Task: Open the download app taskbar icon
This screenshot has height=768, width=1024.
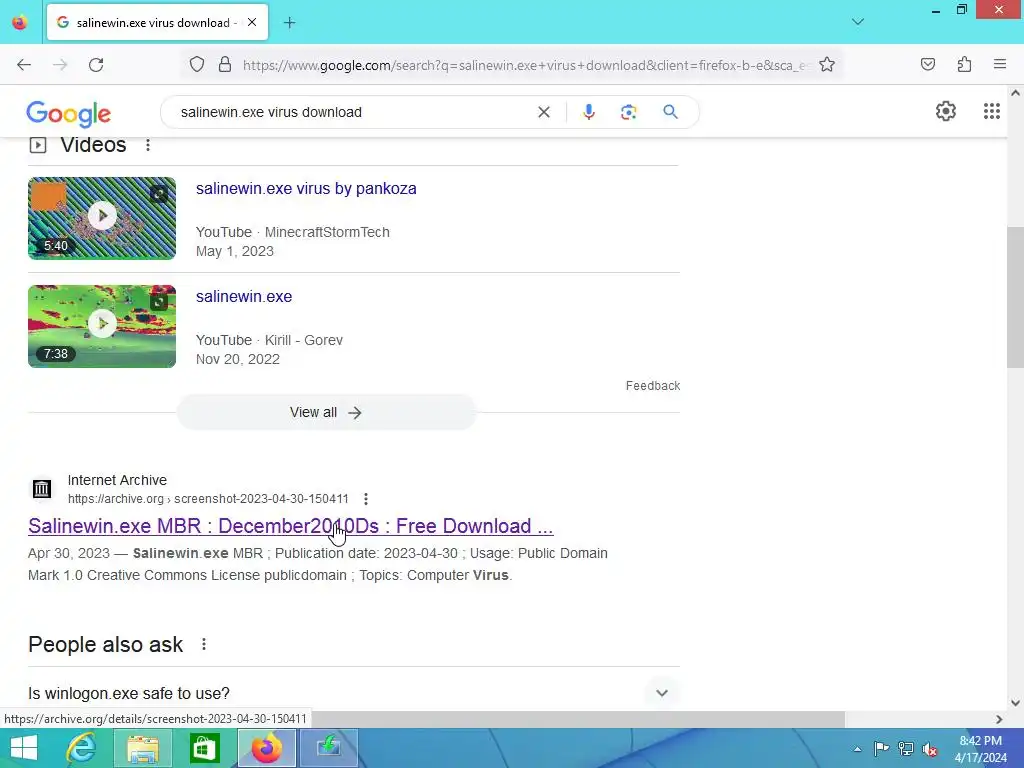Action: pyautogui.click(x=328, y=748)
